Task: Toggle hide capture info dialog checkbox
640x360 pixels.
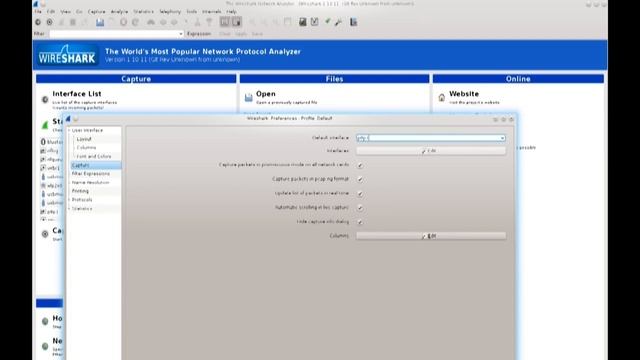Action: [360, 222]
